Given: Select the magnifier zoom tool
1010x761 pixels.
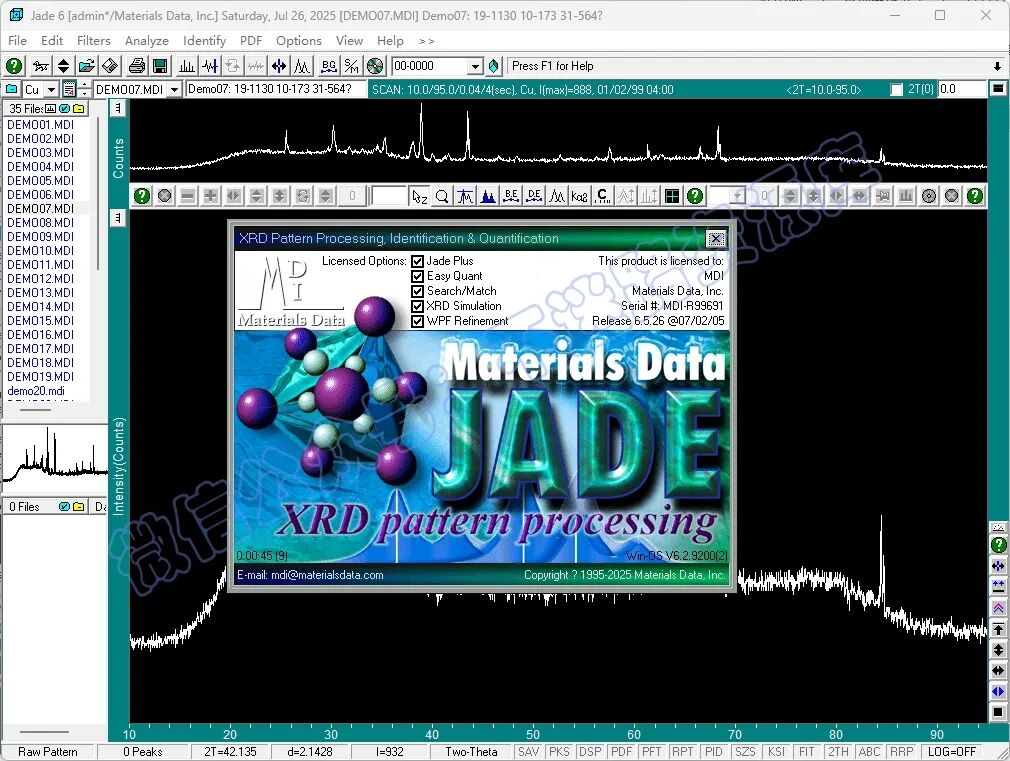Looking at the screenshot, I should [x=442, y=196].
